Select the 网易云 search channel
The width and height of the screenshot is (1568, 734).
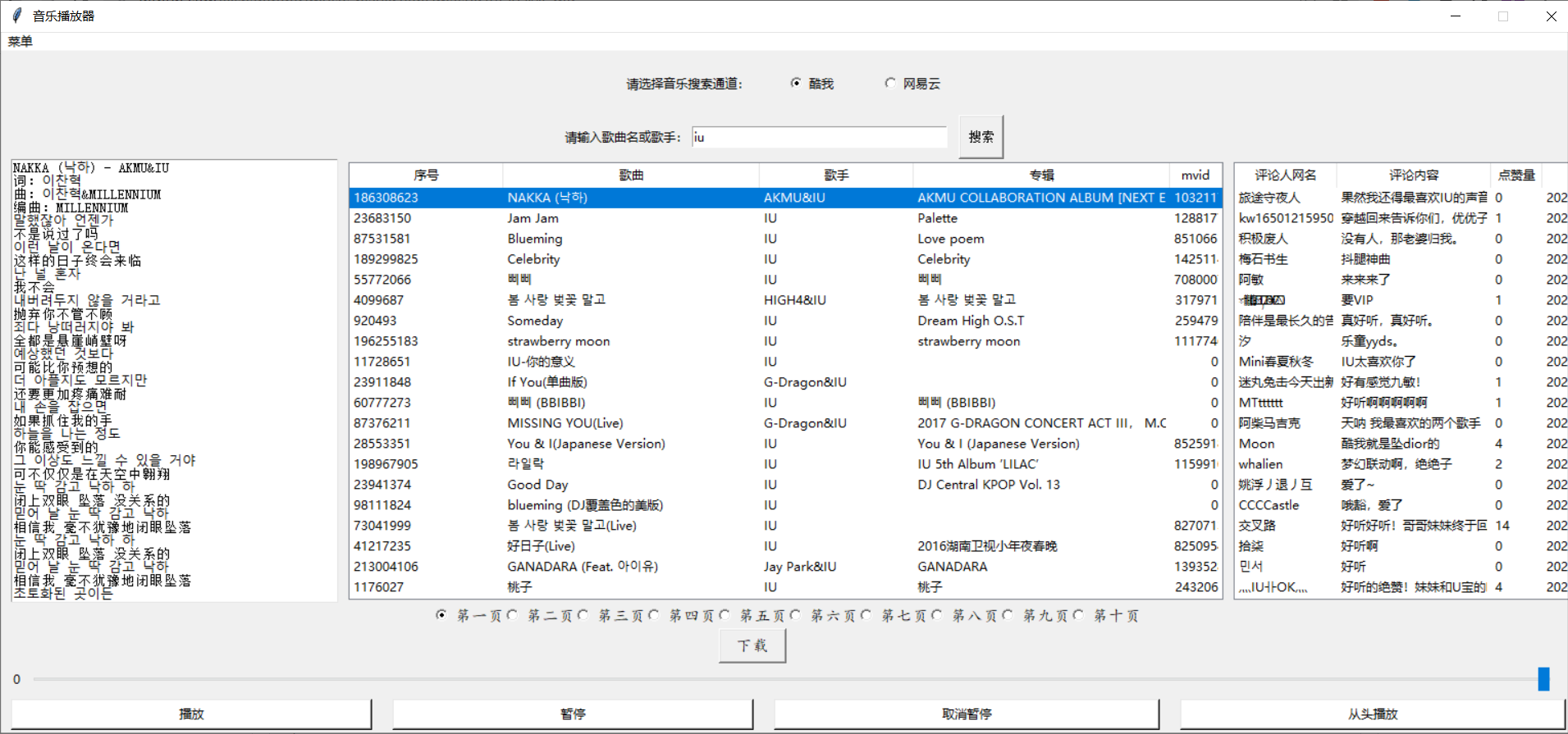coord(912,84)
